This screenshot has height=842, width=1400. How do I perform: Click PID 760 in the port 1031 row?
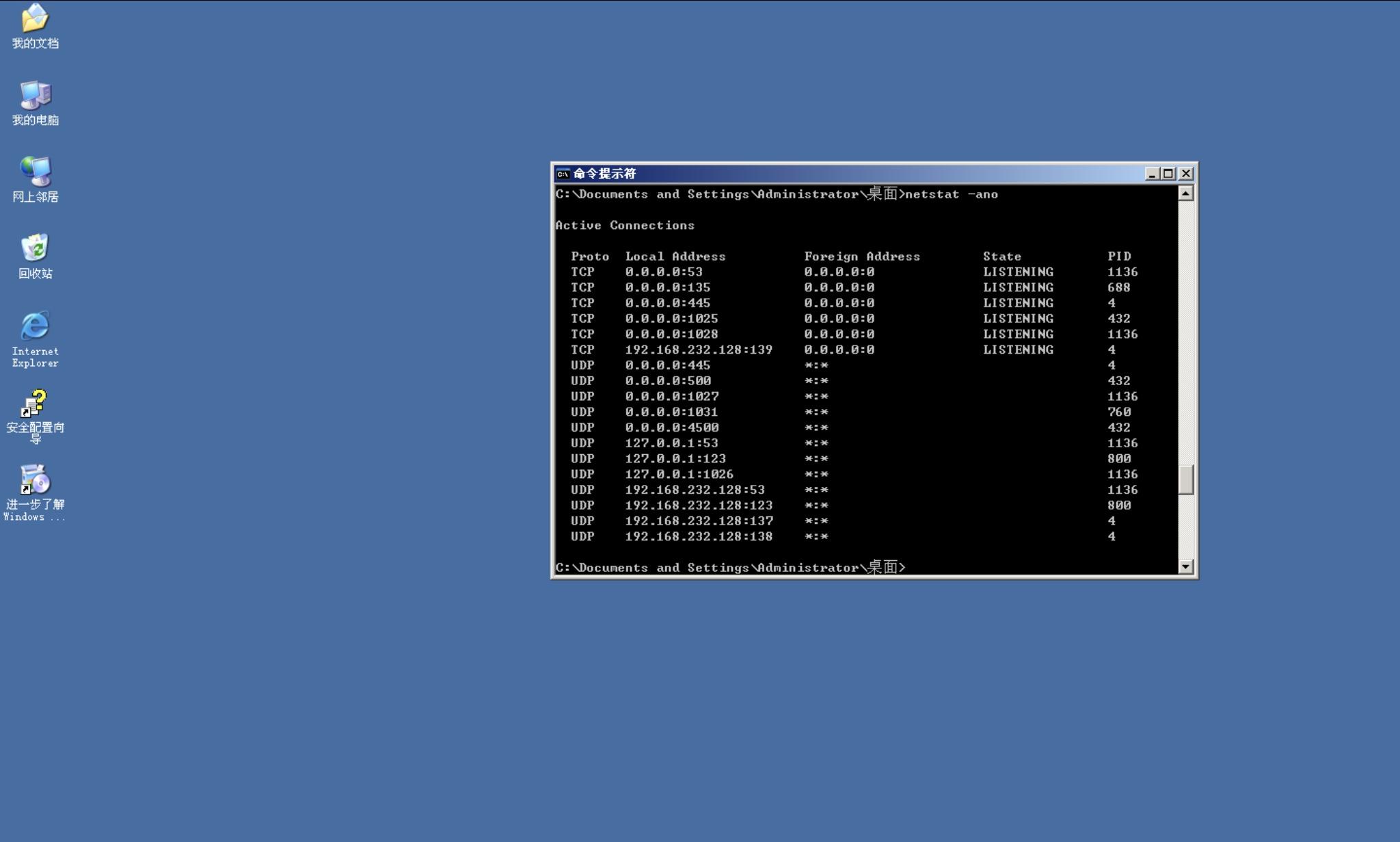tap(1119, 412)
